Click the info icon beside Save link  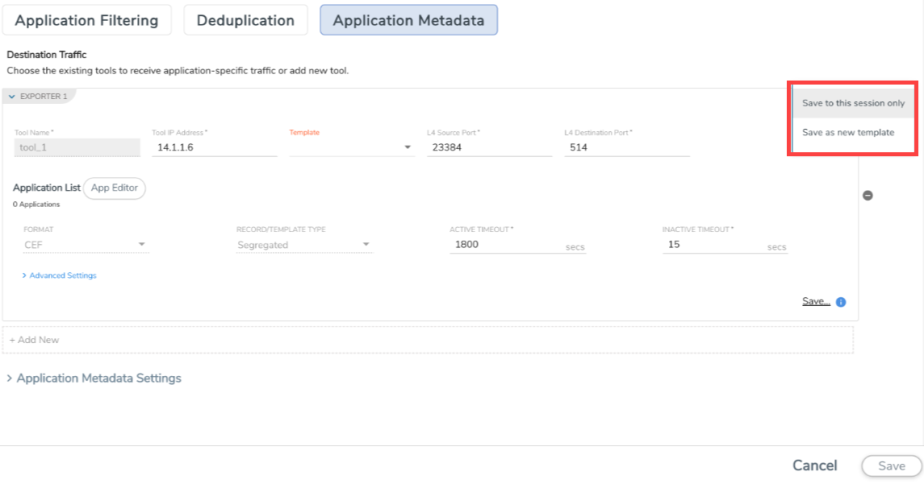tap(841, 302)
